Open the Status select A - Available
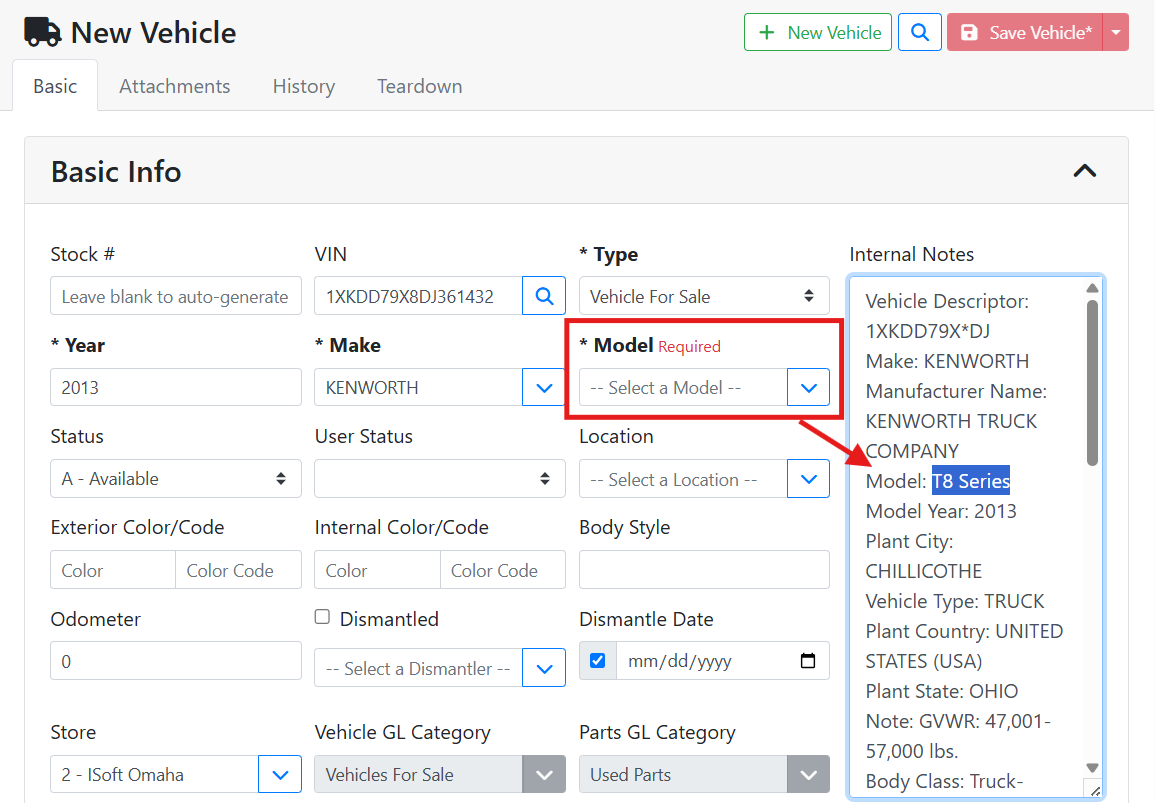This screenshot has height=803, width=1155. [x=175, y=479]
